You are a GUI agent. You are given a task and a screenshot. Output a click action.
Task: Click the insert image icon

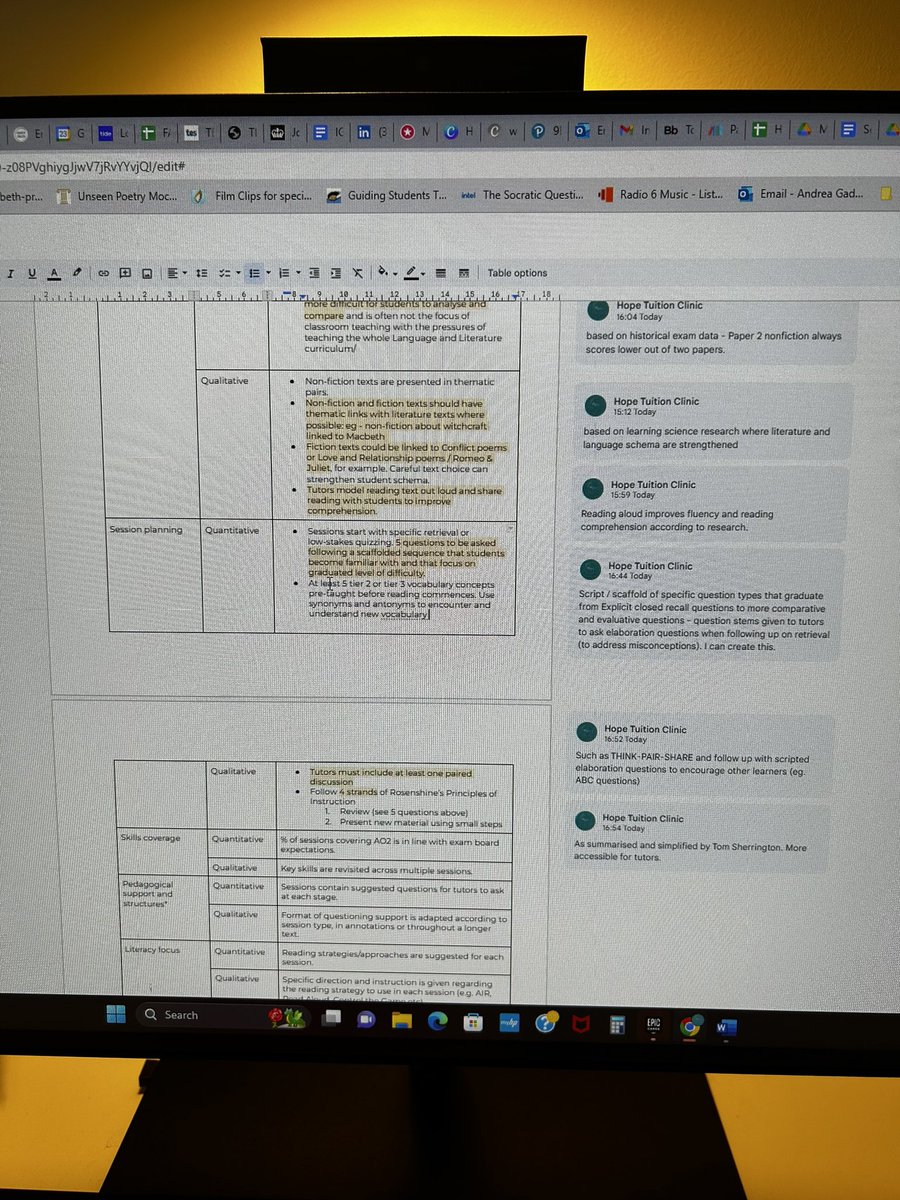point(147,273)
